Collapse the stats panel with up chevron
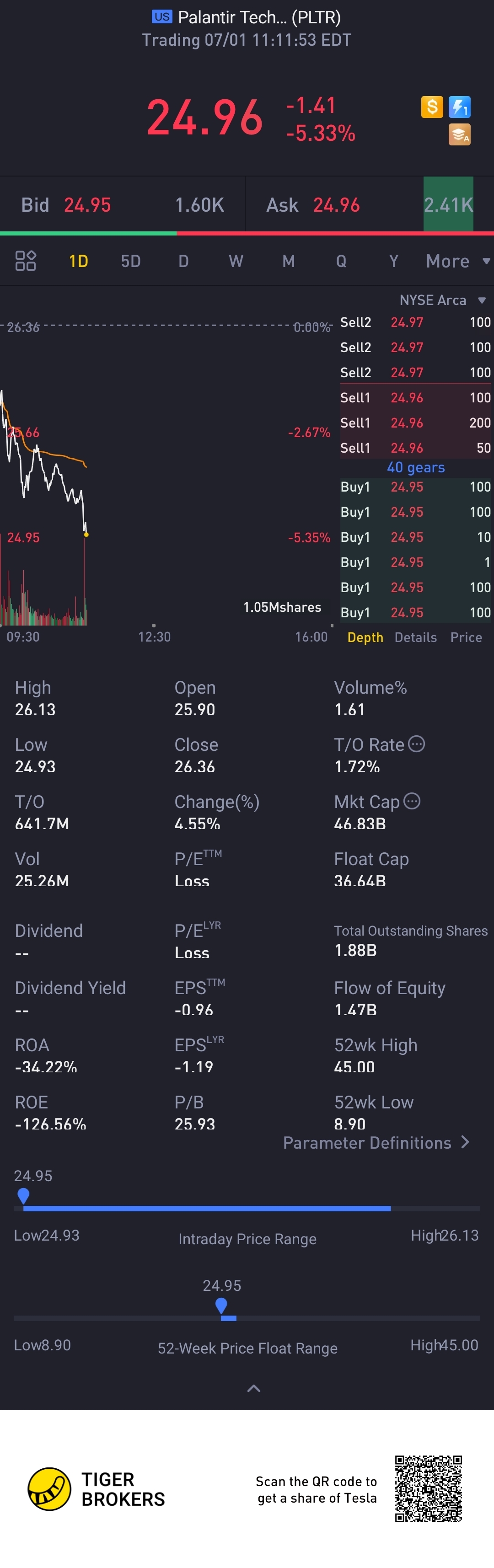Viewport: 494px width, 1568px height. point(253,1388)
